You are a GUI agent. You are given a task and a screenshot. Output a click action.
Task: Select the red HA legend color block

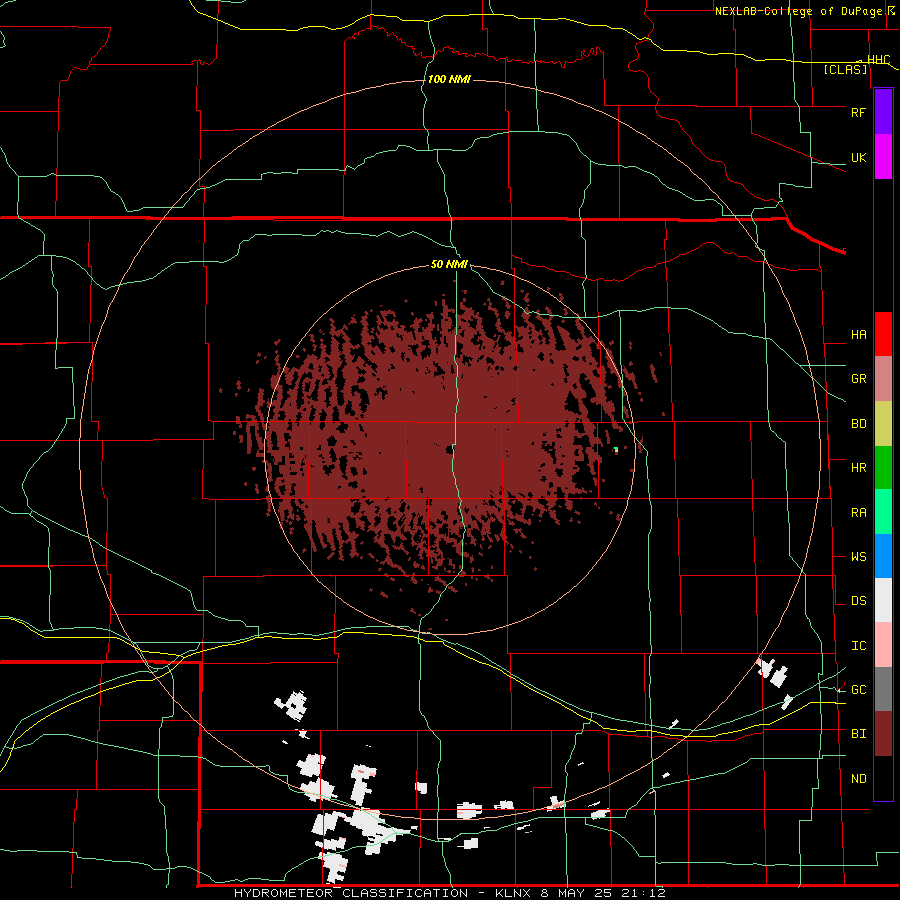click(883, 334)
